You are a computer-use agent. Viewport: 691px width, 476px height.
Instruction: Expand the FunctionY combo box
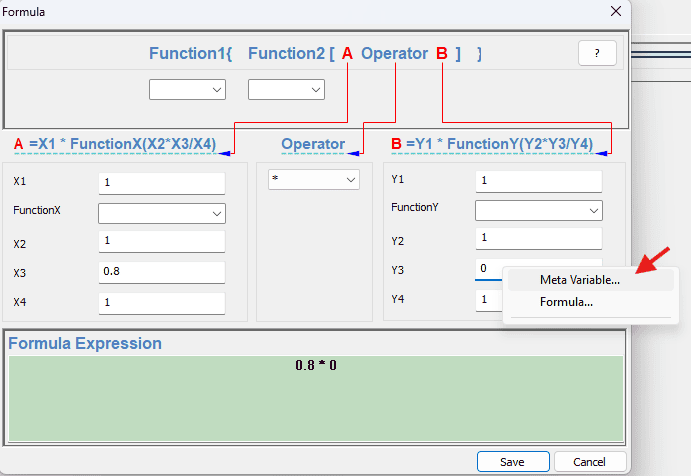pyautogui.click(x=539, y=211)
